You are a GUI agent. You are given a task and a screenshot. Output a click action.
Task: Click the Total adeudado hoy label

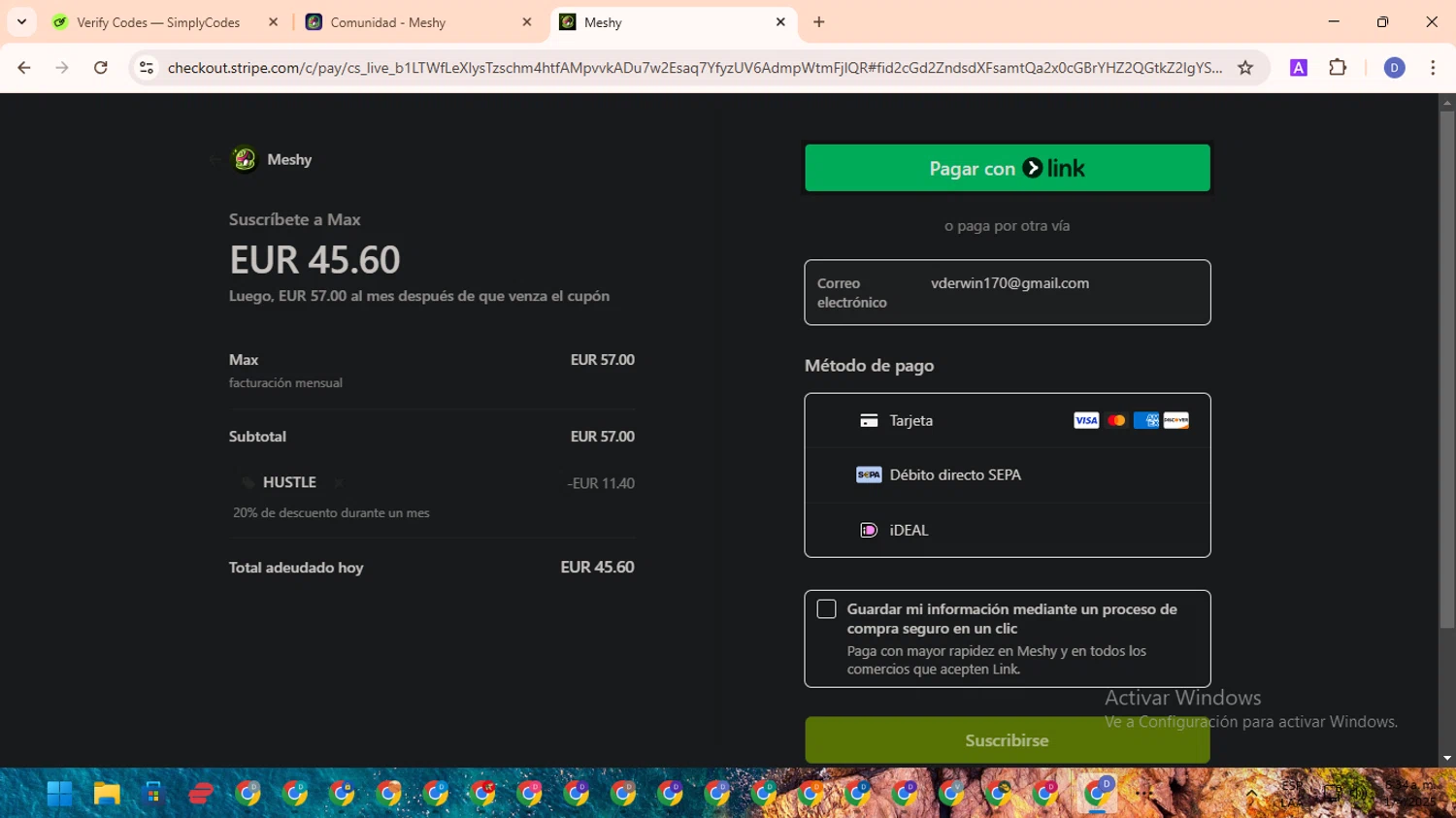click(x=296, y=568)
